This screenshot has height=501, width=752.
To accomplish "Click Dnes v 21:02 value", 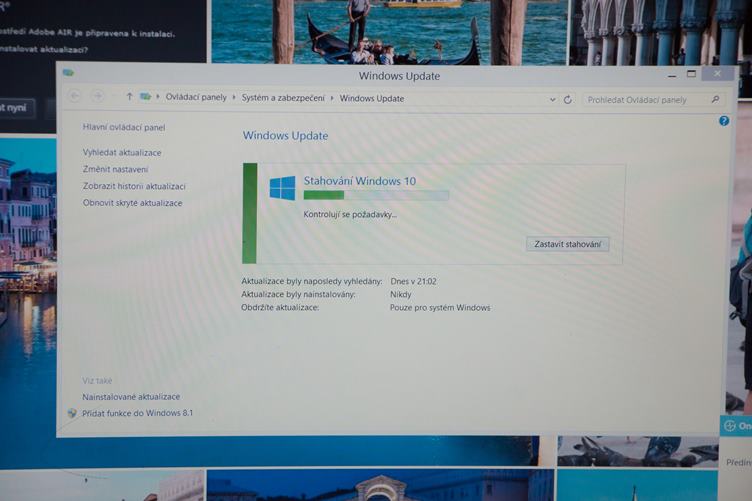I will point(413,281).
